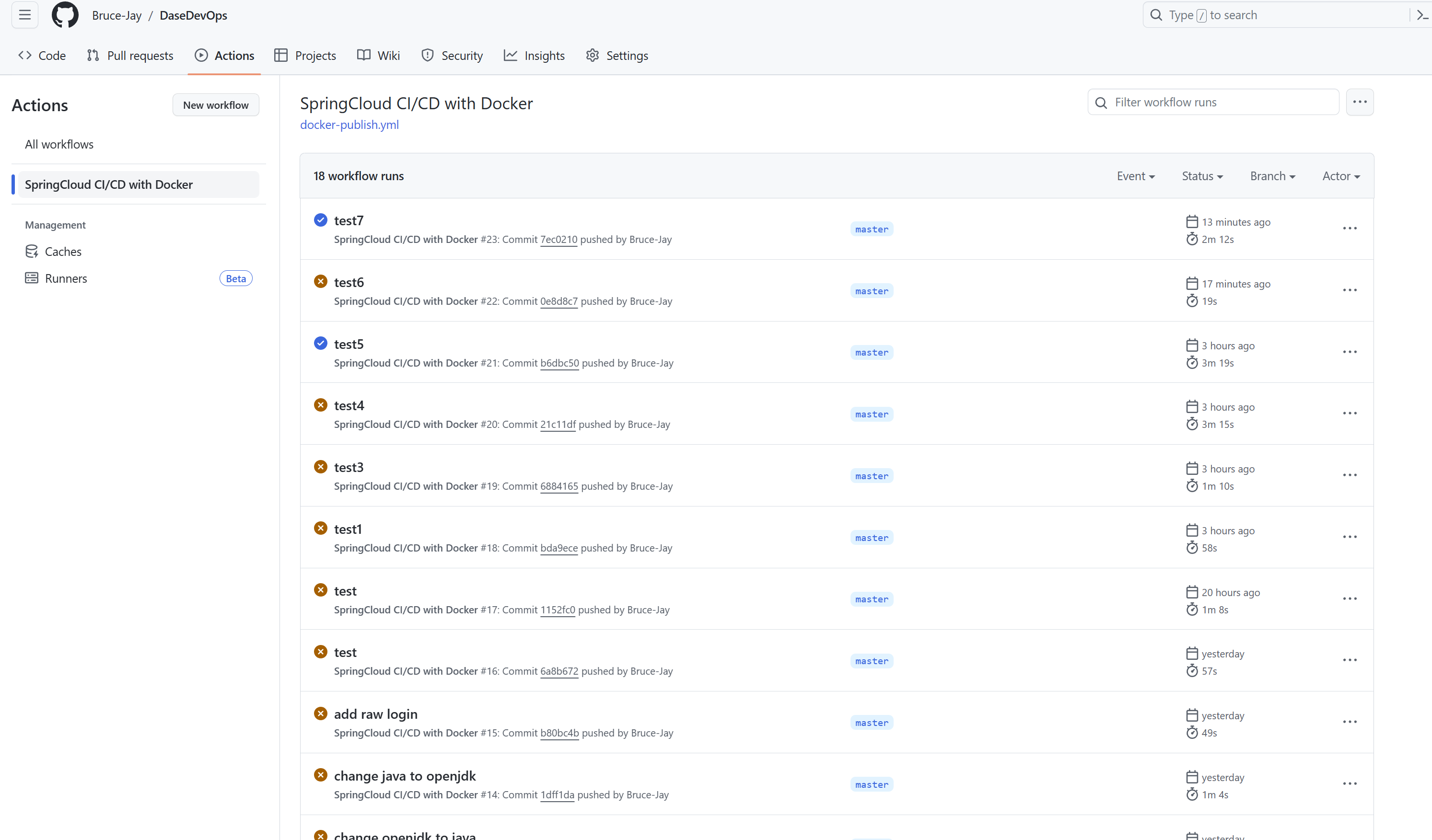Open the three-dot menu for the test5 run
1432x840 pixels.
(1350, 352)
